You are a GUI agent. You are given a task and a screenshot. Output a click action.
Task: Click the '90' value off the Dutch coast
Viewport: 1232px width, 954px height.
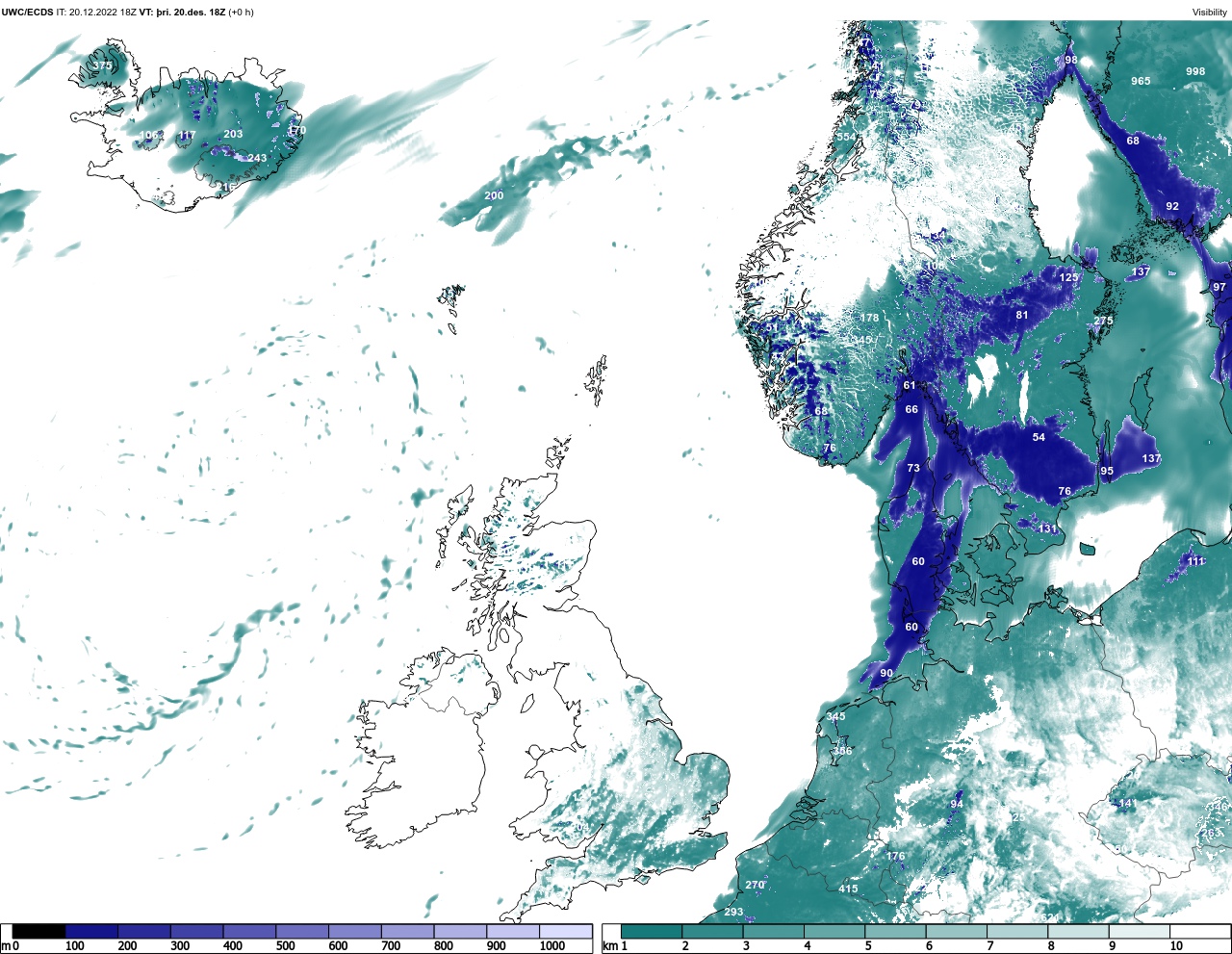point(886,673)
